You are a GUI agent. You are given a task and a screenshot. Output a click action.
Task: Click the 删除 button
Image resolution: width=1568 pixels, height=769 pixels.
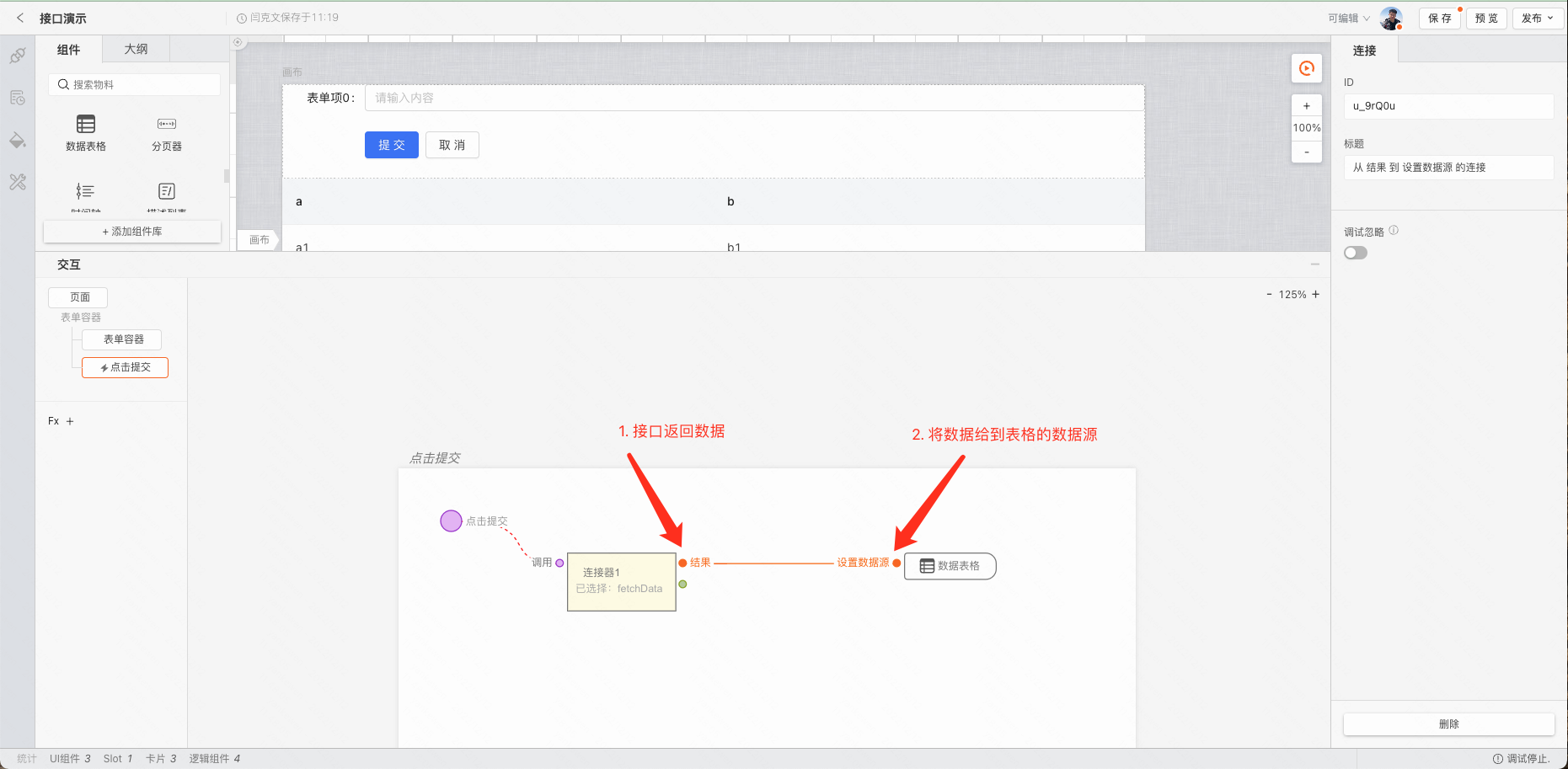point(1449,724)
